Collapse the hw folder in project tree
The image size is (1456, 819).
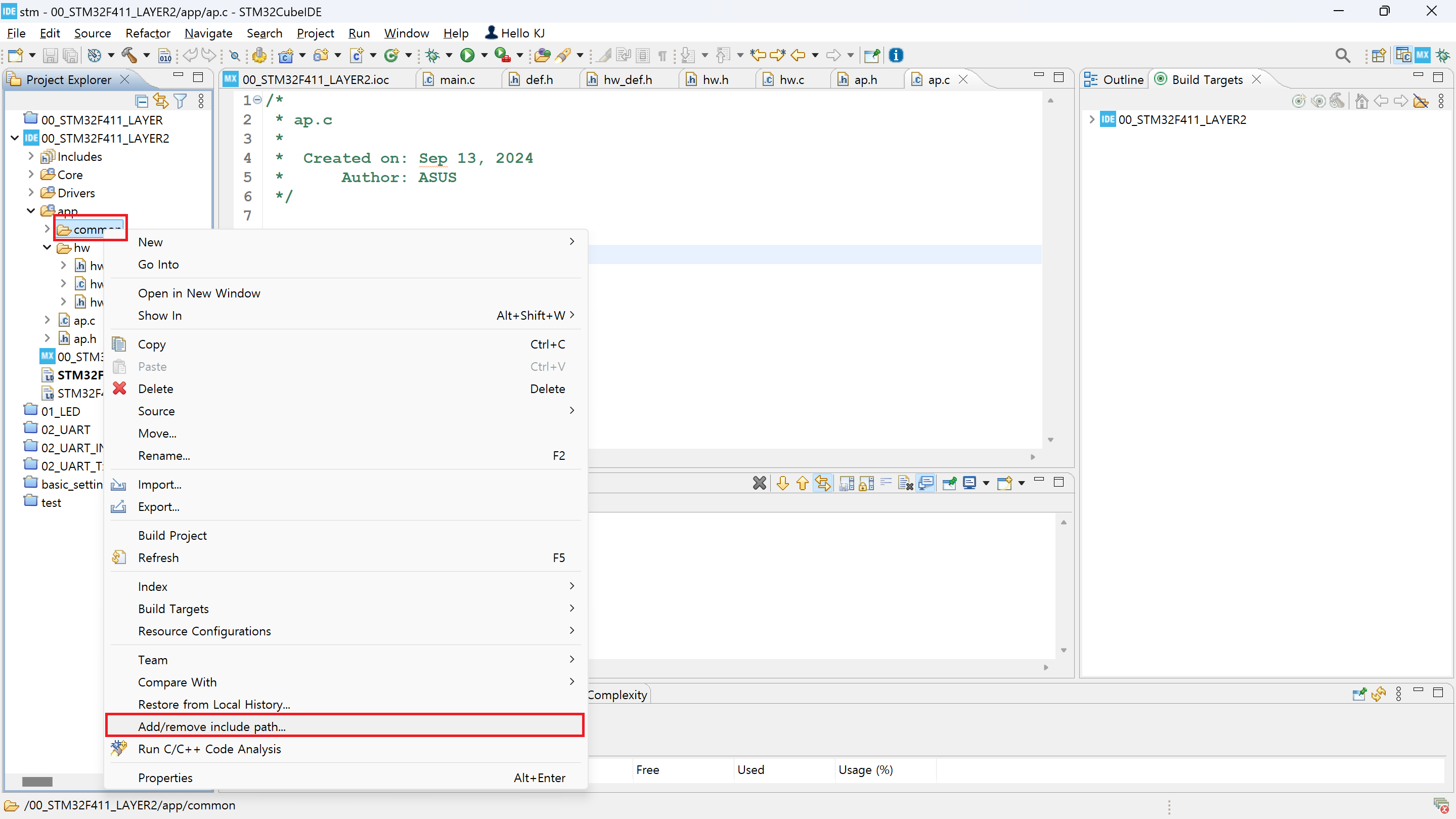point(48,247)
